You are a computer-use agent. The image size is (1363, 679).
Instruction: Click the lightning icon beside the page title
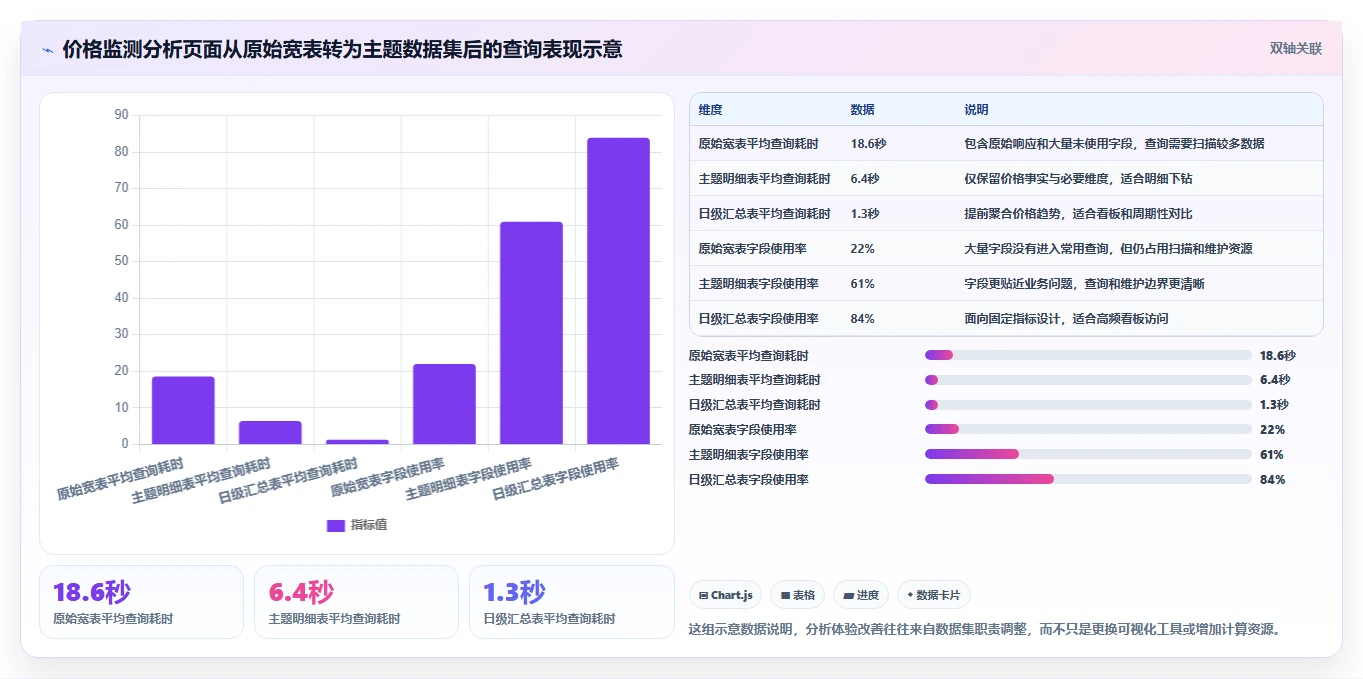48,50
